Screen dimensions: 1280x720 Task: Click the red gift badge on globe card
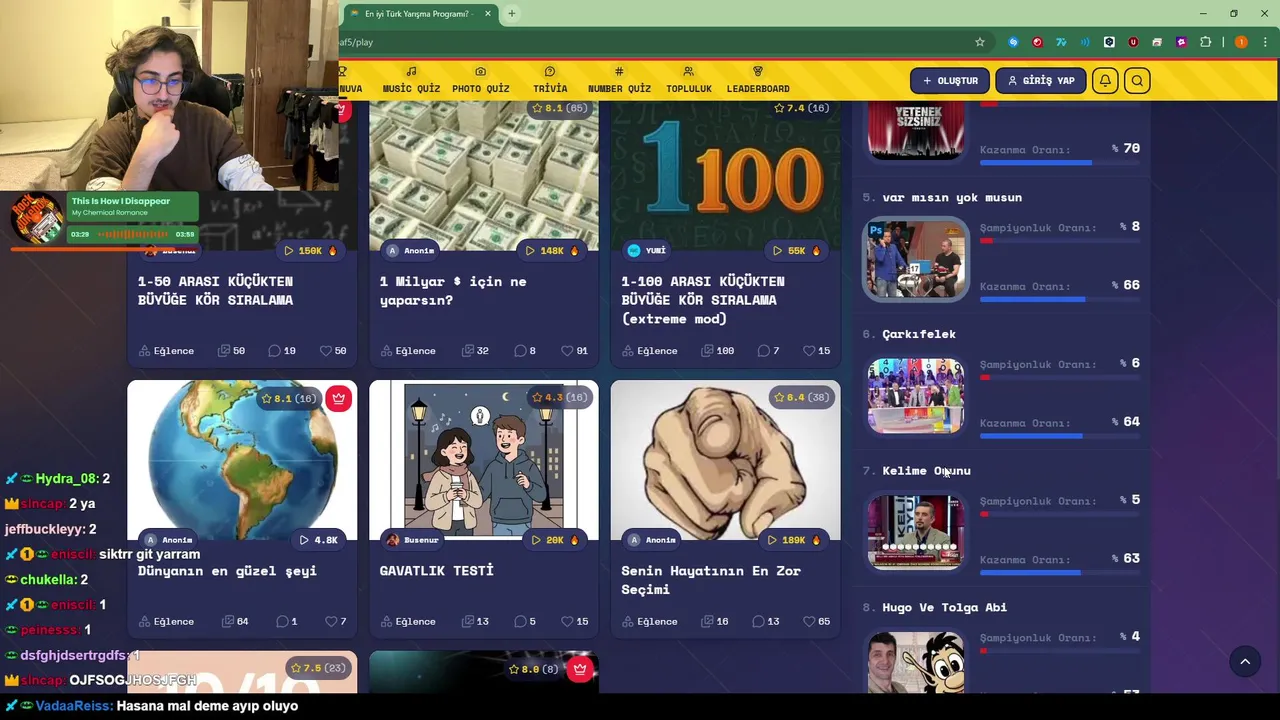point(338,398)
